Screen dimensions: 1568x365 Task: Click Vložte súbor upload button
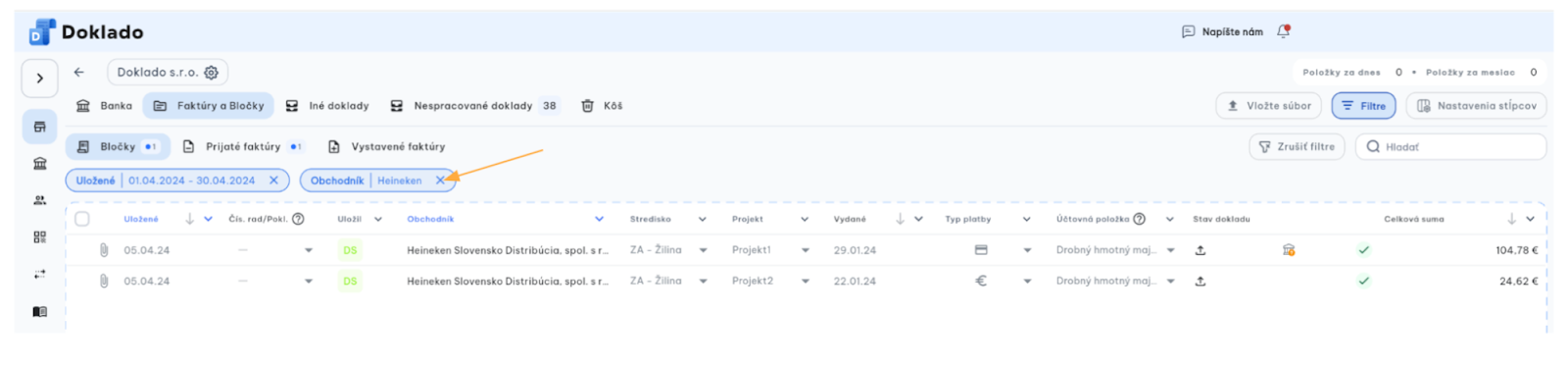[x=1269, y=106]
